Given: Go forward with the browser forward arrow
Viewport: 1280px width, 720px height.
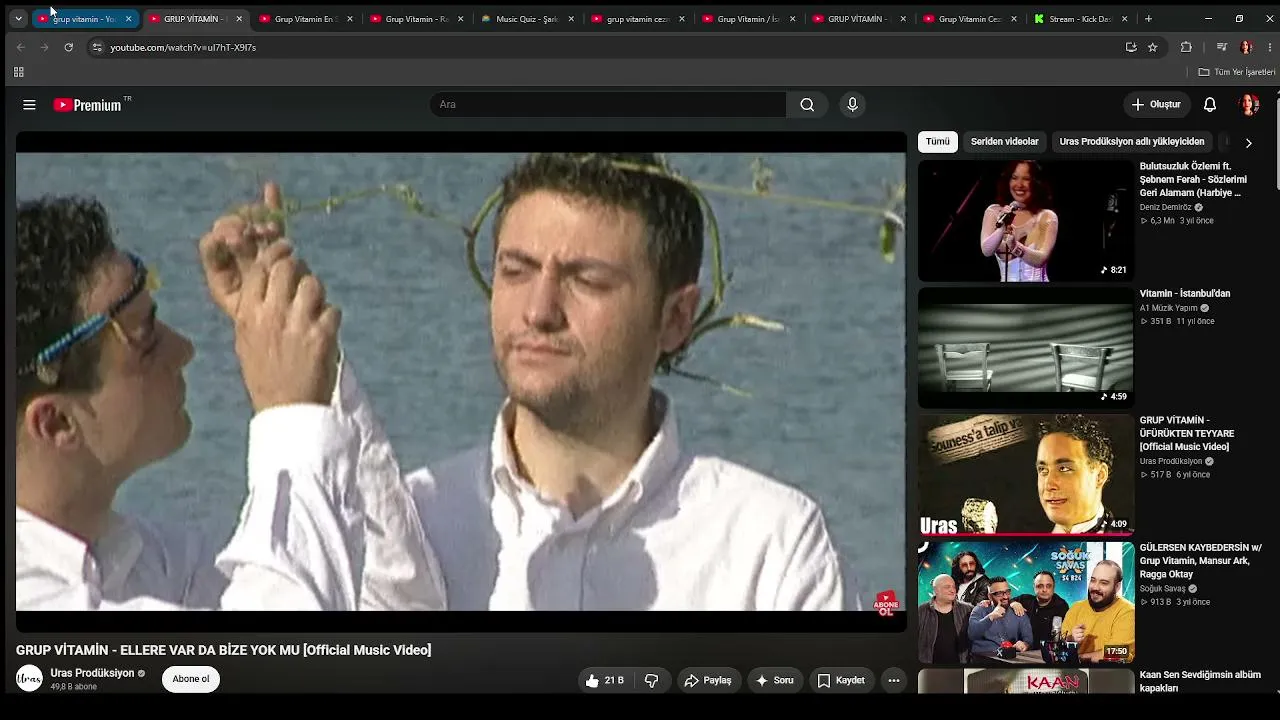Looking at the screenshot, I should pyautogui.click(x=44, y=47).
